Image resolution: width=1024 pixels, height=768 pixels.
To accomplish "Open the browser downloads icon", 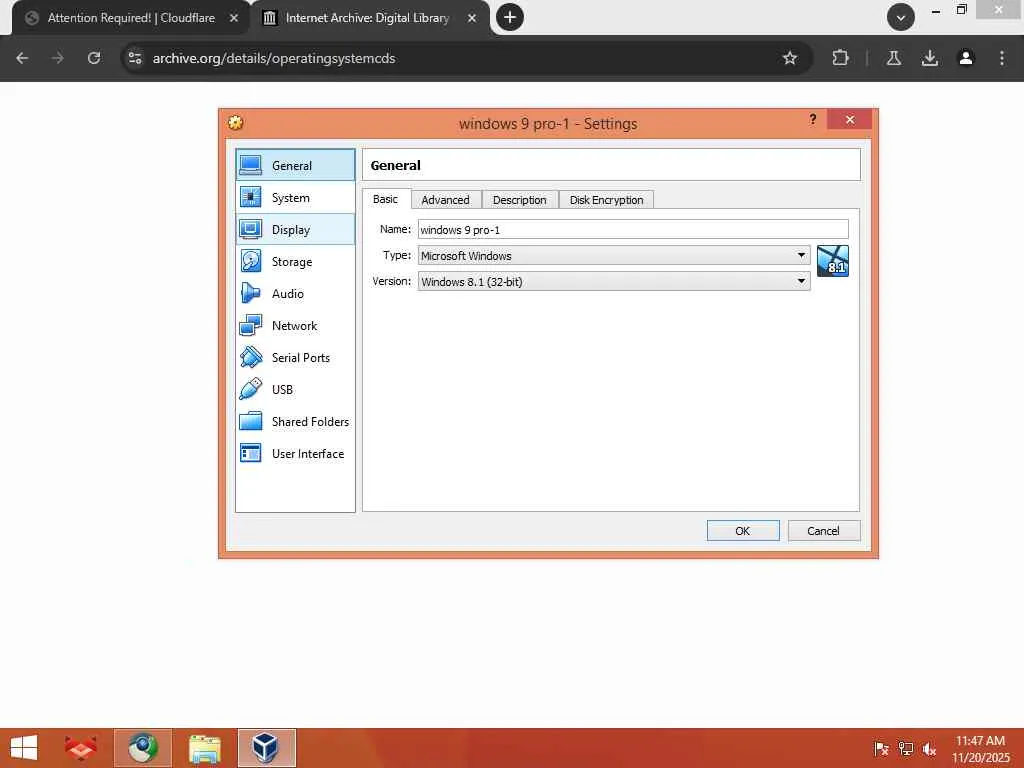I will pos(930,58).
